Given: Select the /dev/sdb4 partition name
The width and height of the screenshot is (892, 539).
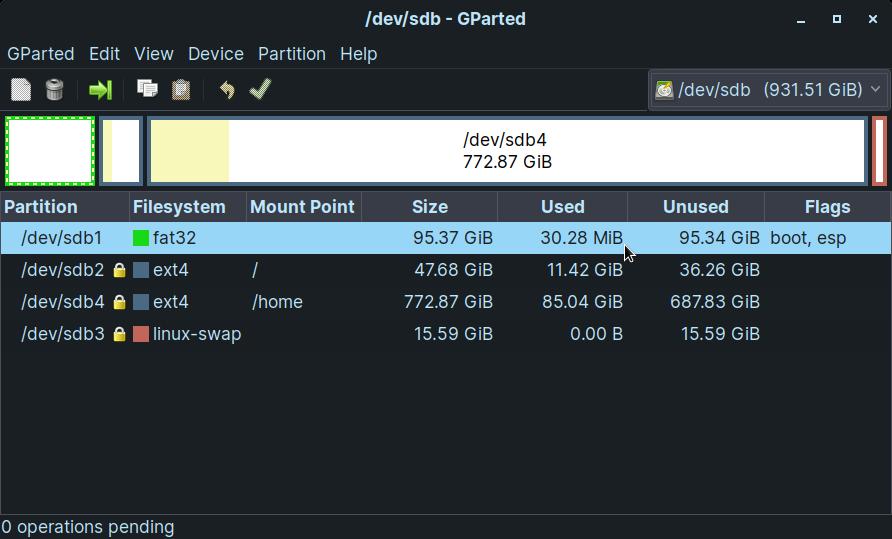Looking at the screenshot, I should (x=63, y=302).
